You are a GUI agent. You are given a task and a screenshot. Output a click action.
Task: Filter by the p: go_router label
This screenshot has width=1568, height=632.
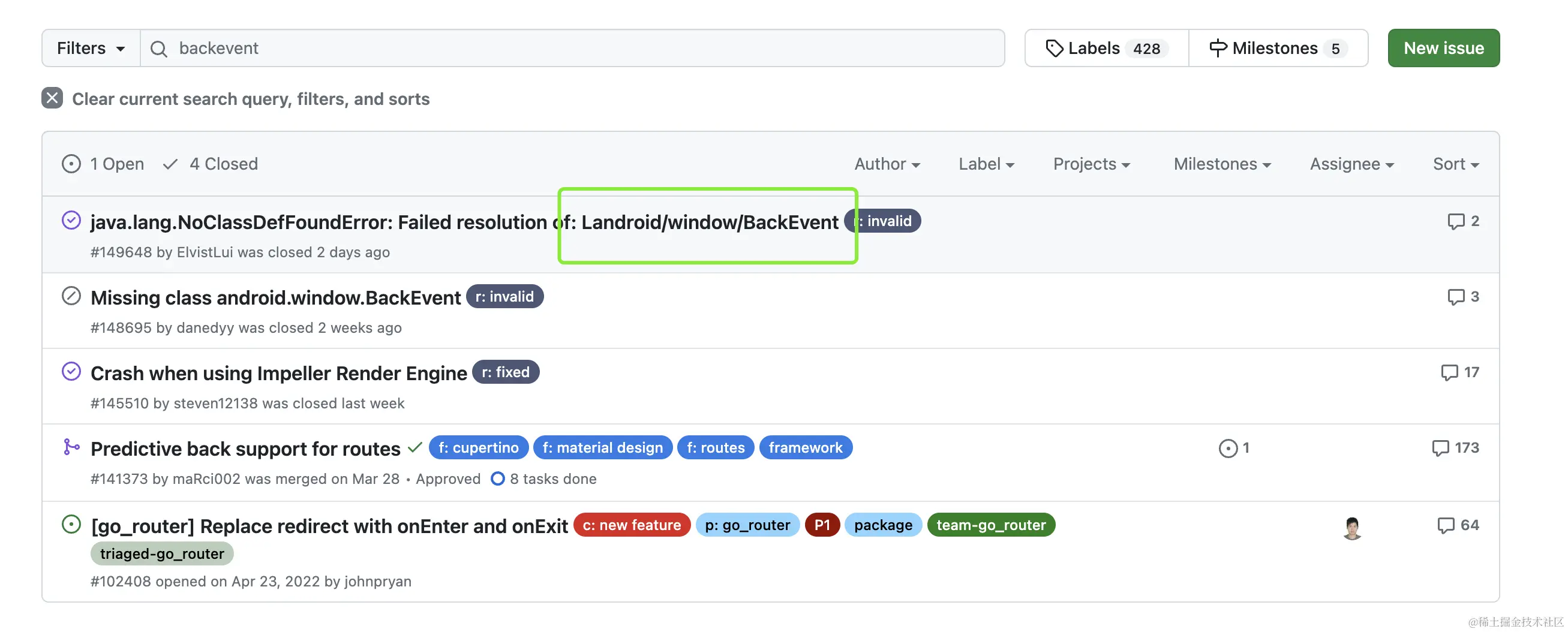(747, 524)
